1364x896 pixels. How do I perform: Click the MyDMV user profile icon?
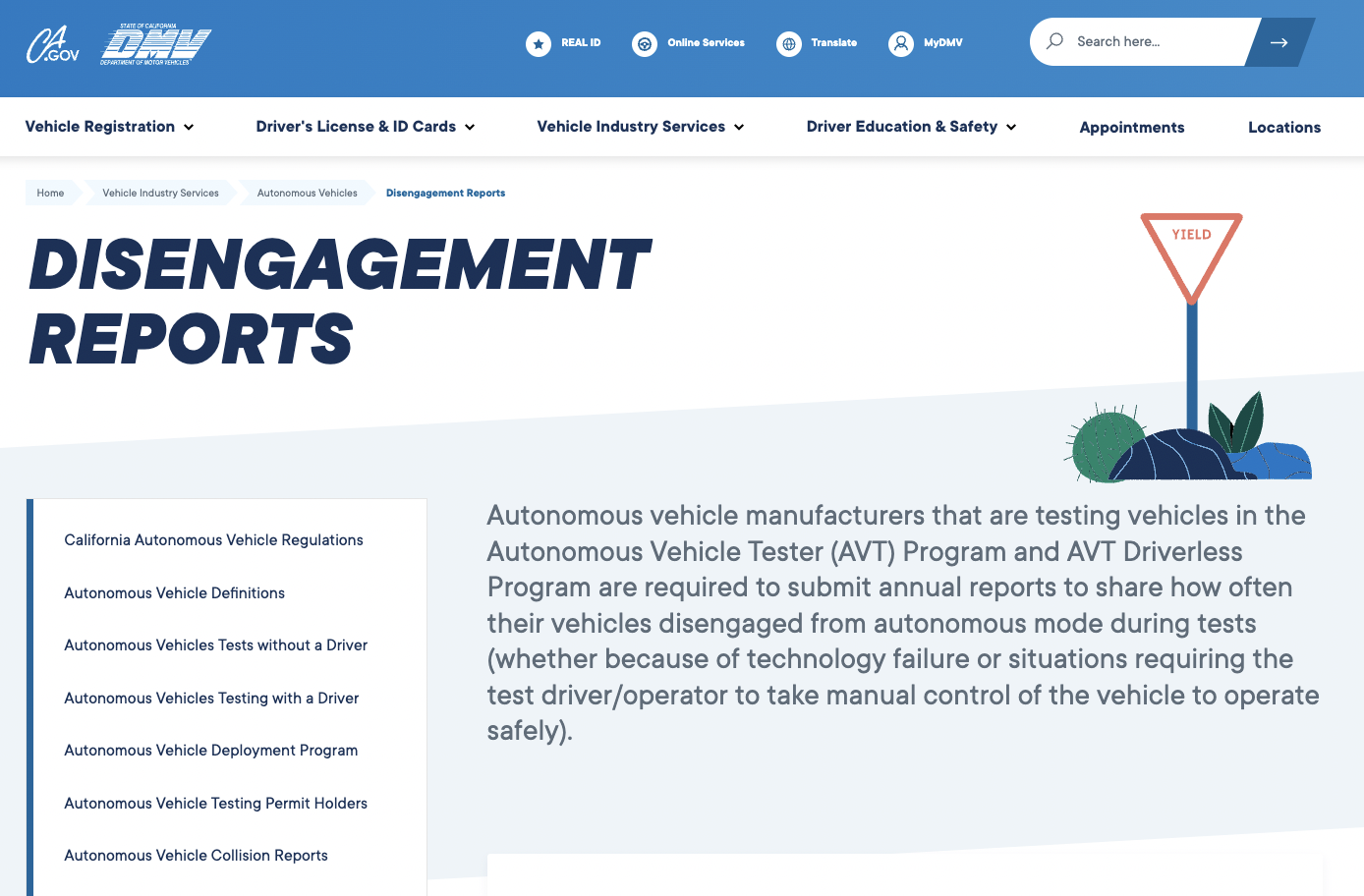[901, 44]
